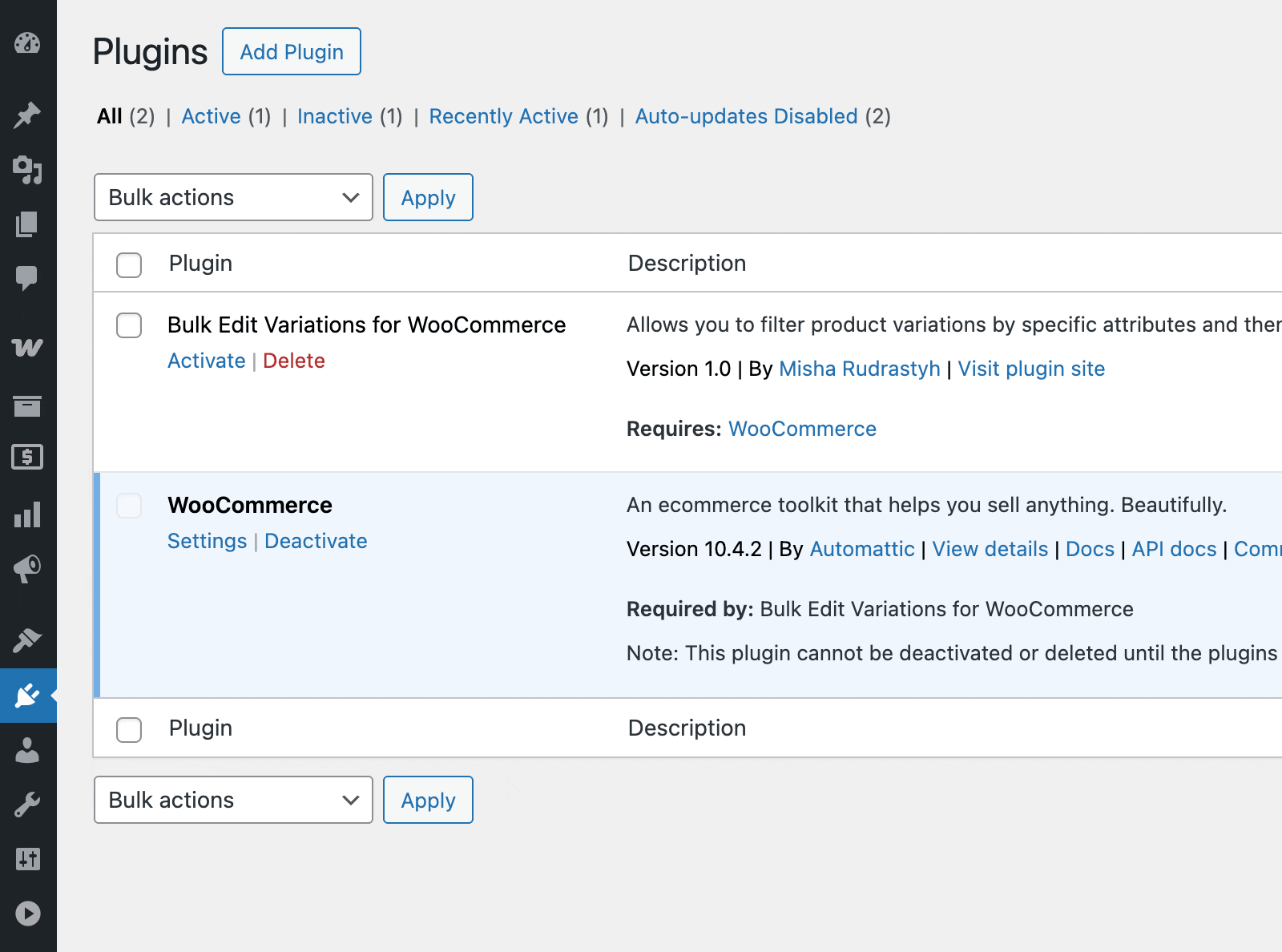Click 'Required by:' label text

tap(690, 609)
